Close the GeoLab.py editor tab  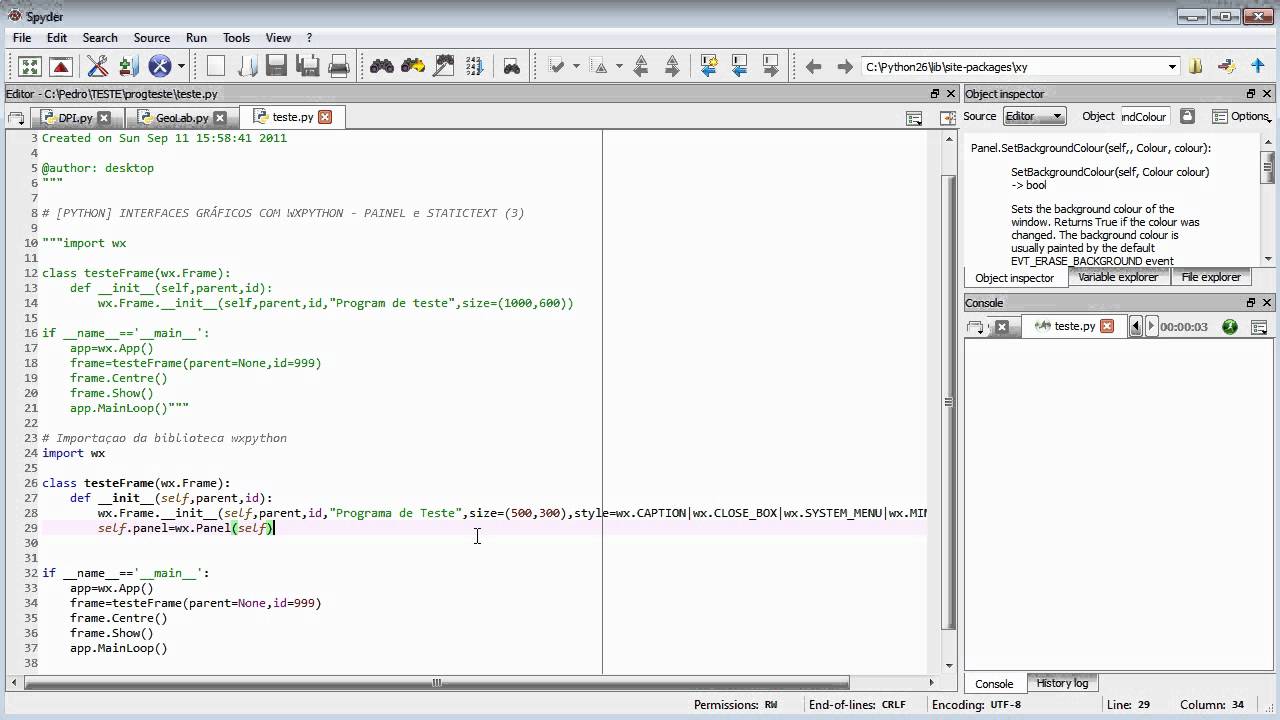(x=219, y=118)
